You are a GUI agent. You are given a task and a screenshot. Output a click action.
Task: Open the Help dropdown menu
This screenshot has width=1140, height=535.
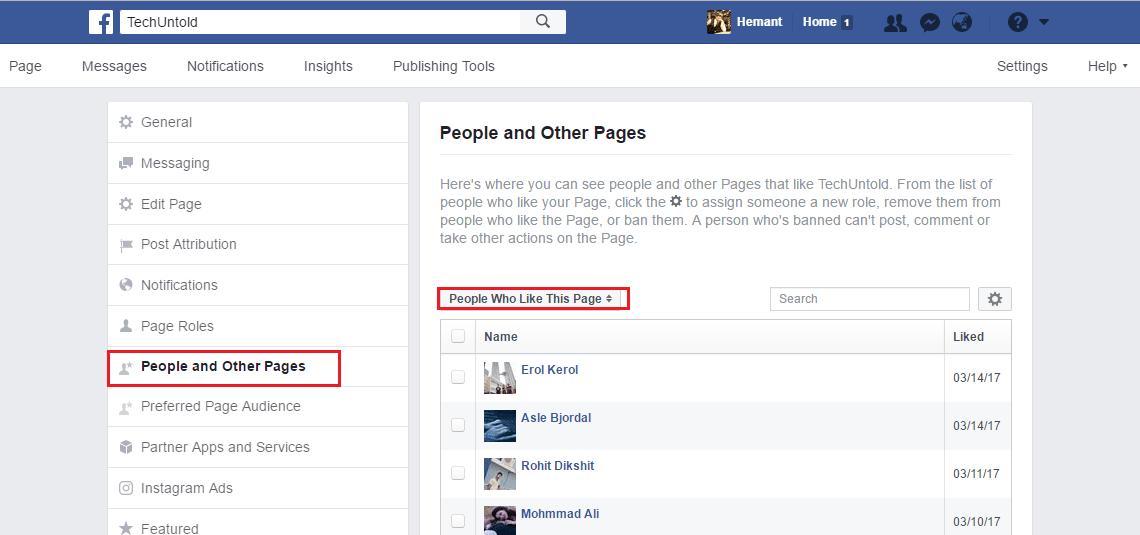tap(1107, 66)
